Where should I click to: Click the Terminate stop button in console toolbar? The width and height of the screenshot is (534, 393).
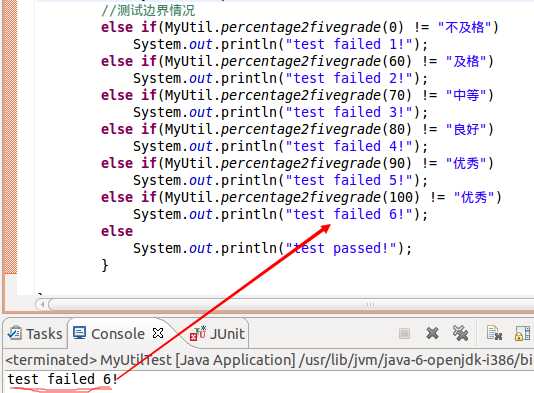(404, 333)
